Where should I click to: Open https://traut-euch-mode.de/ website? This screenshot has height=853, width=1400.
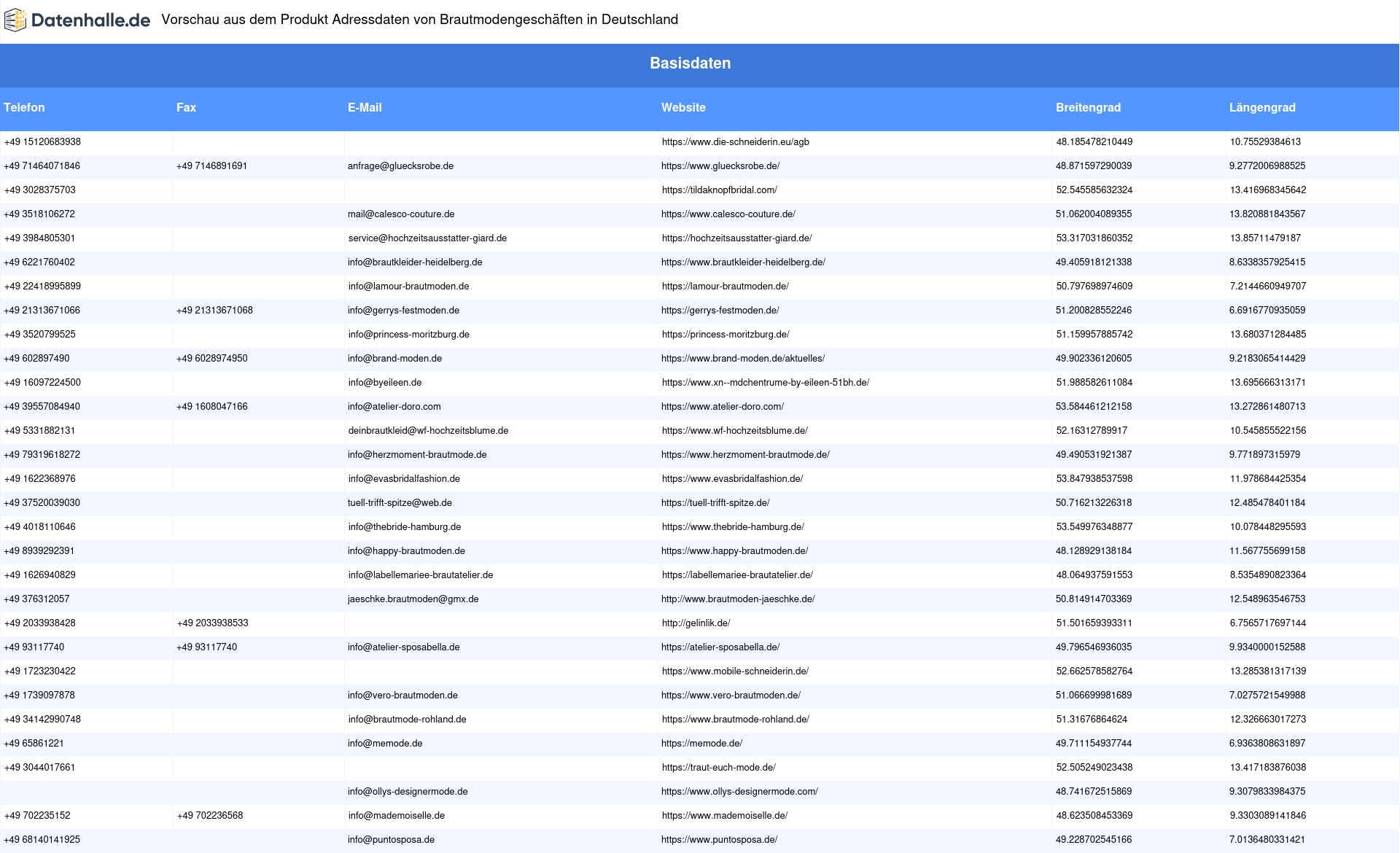[x=718, y=768]
